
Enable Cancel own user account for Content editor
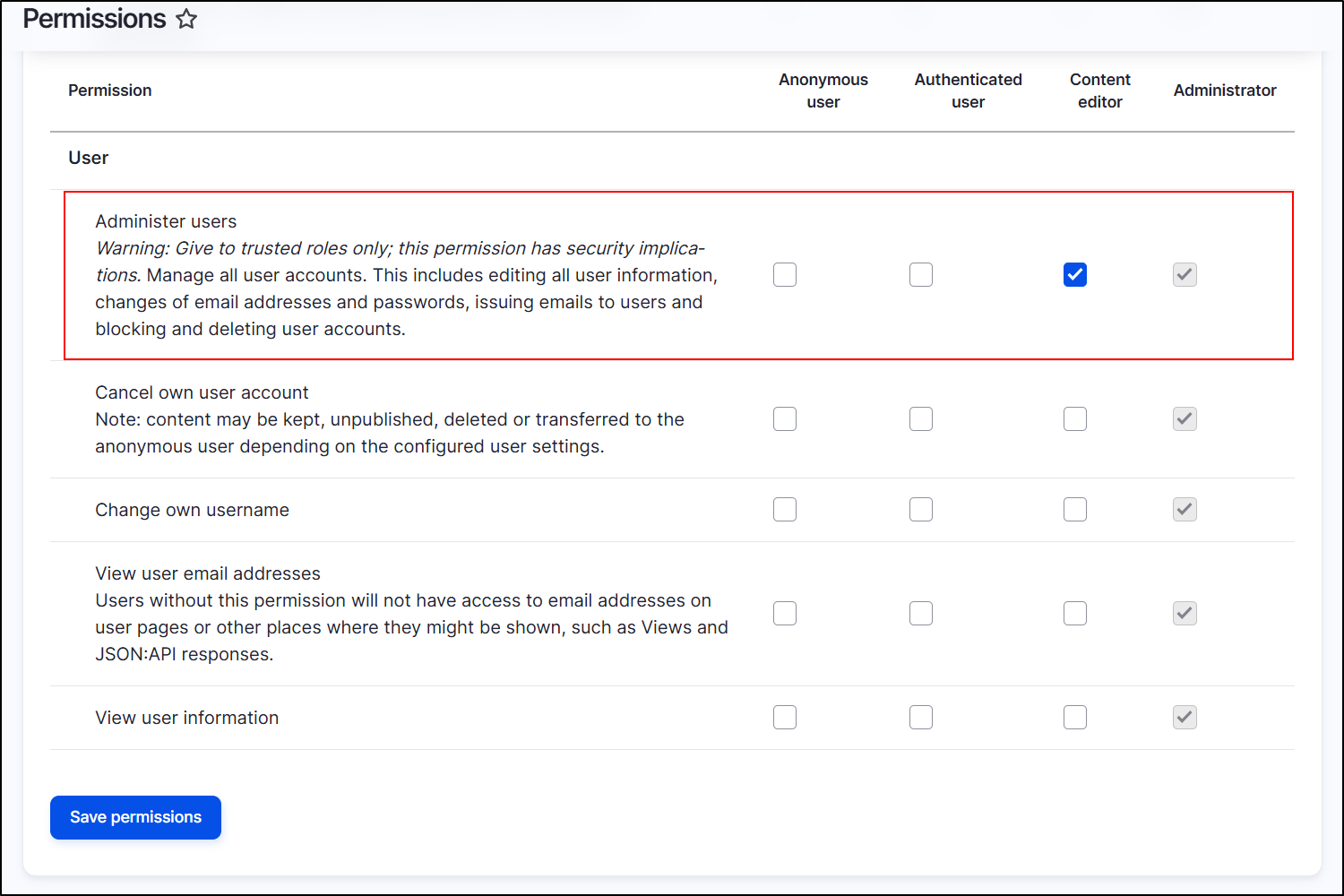1075,419
